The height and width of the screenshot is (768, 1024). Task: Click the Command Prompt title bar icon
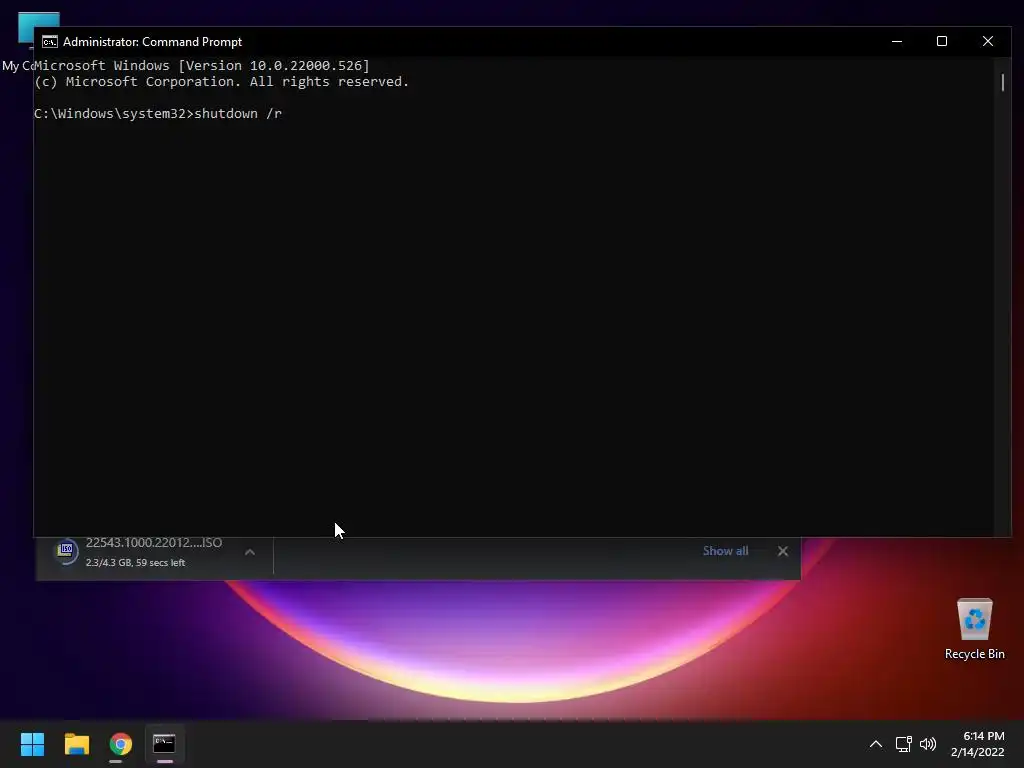[x=50, y=42]
